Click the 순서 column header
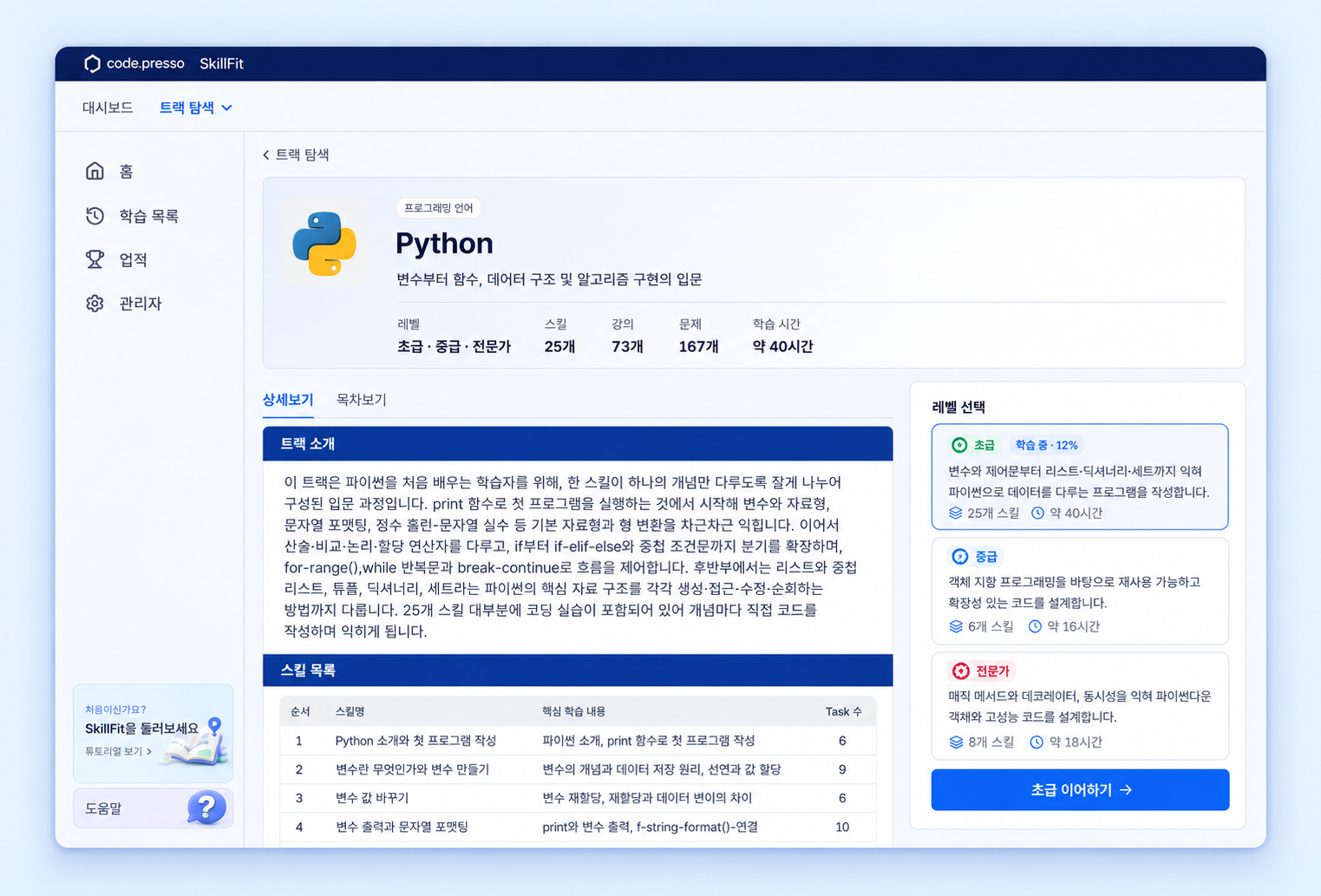 tap(300, 711)
